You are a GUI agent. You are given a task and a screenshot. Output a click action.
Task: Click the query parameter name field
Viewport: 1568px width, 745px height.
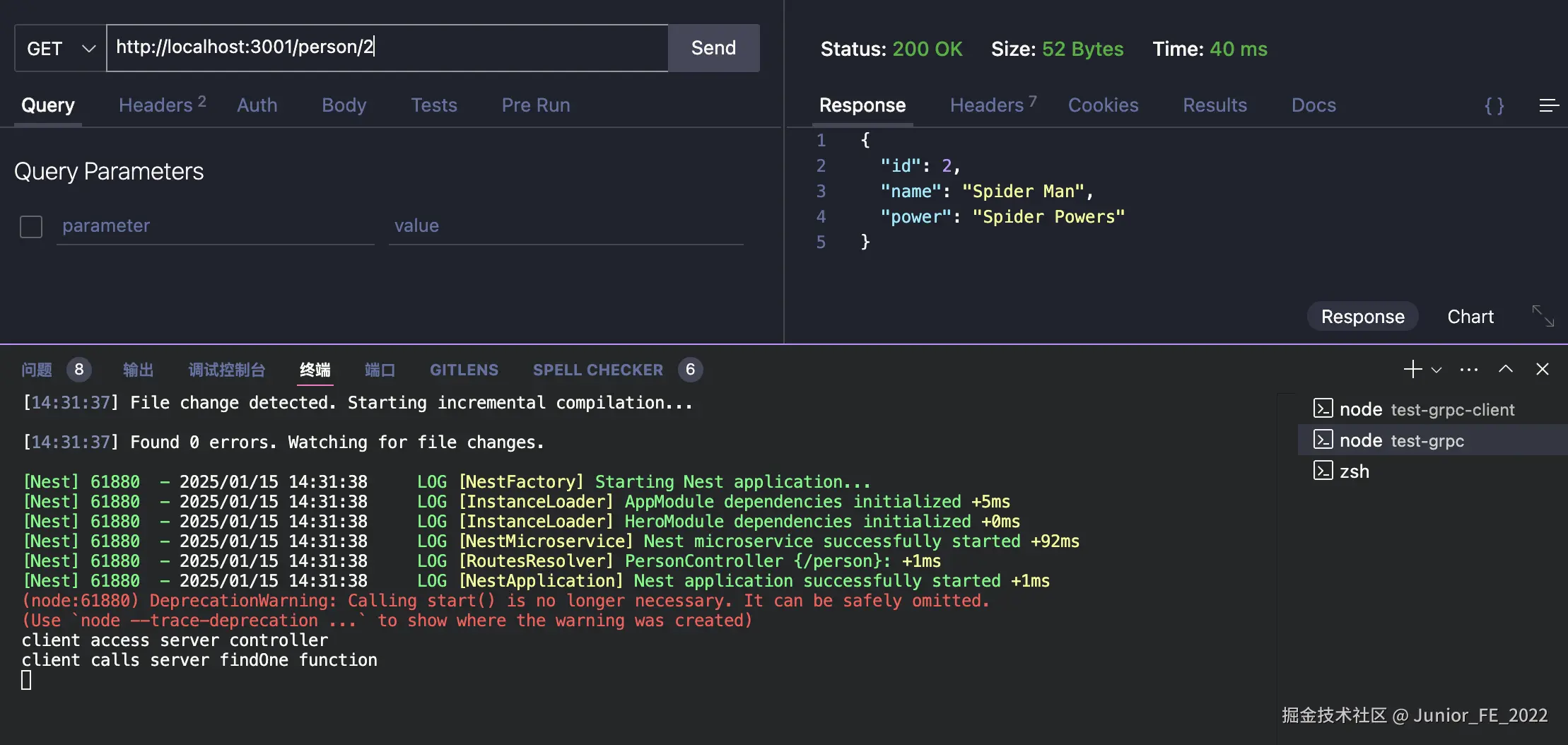[215, 226]
